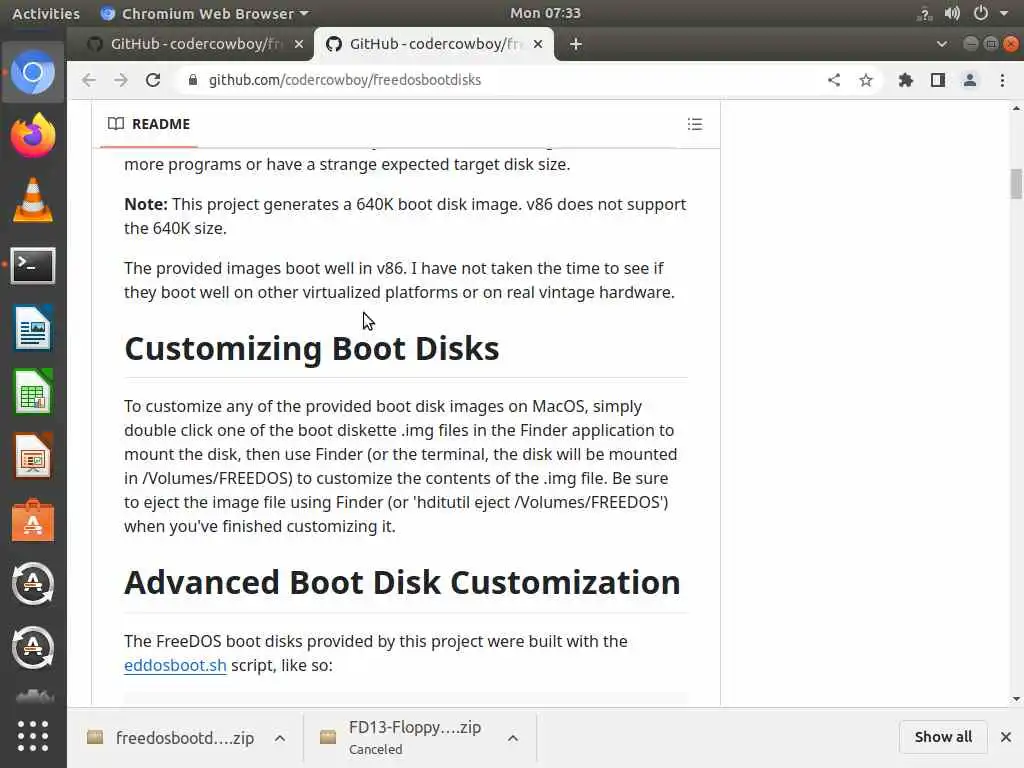
Task: Reload the current GitHub page
Action: (x=153, y=80)
